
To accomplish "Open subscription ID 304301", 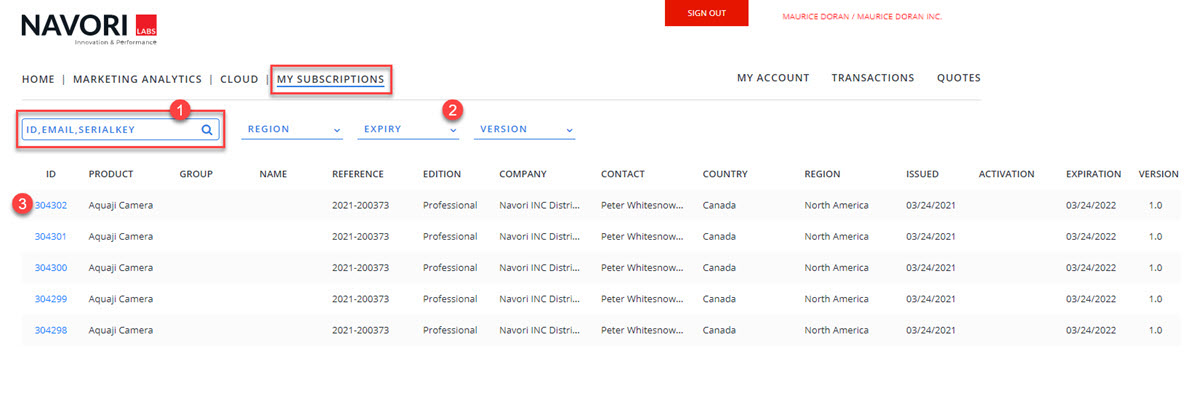I will 51,237.
